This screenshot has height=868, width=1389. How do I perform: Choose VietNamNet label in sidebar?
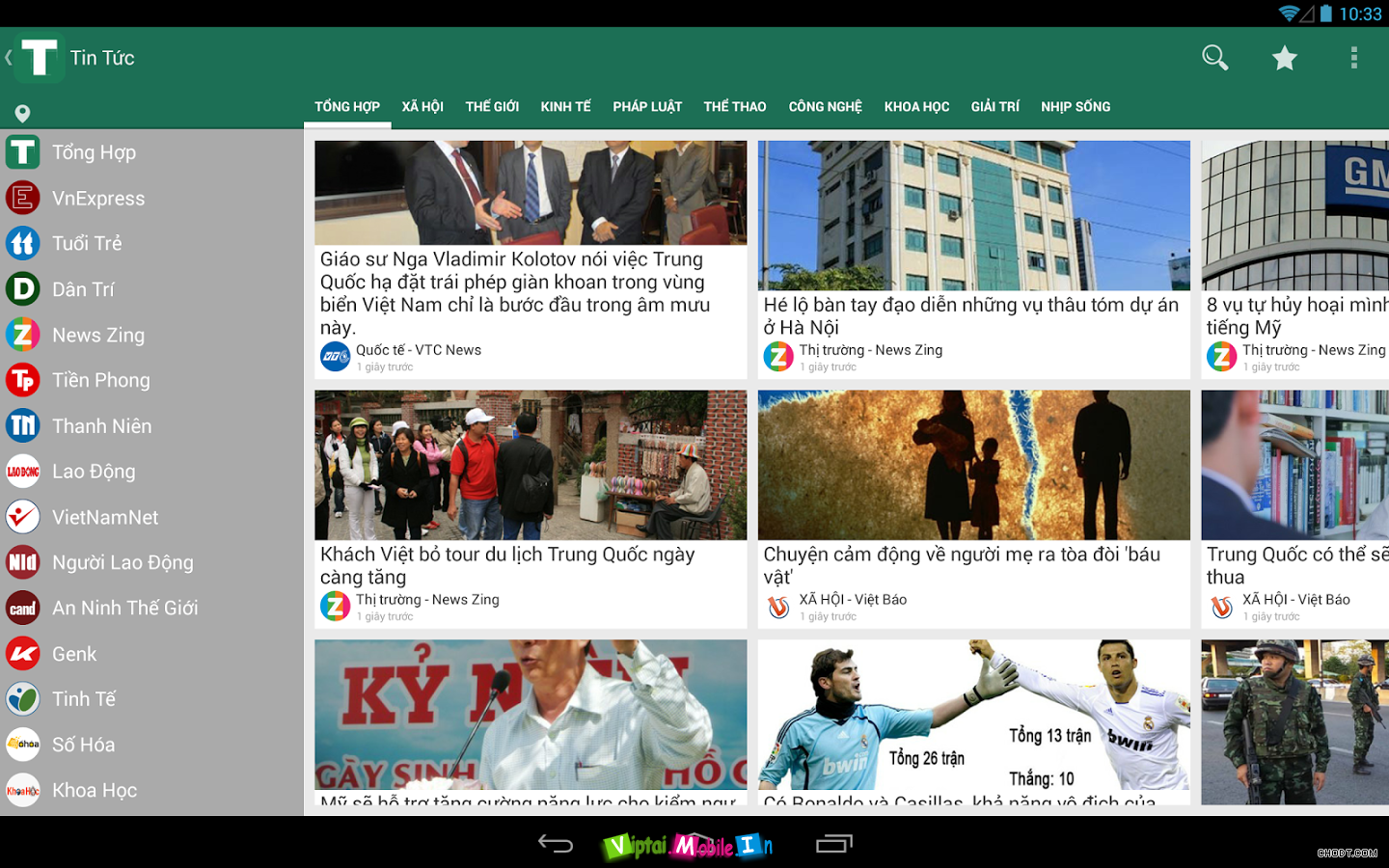[105, 518]
